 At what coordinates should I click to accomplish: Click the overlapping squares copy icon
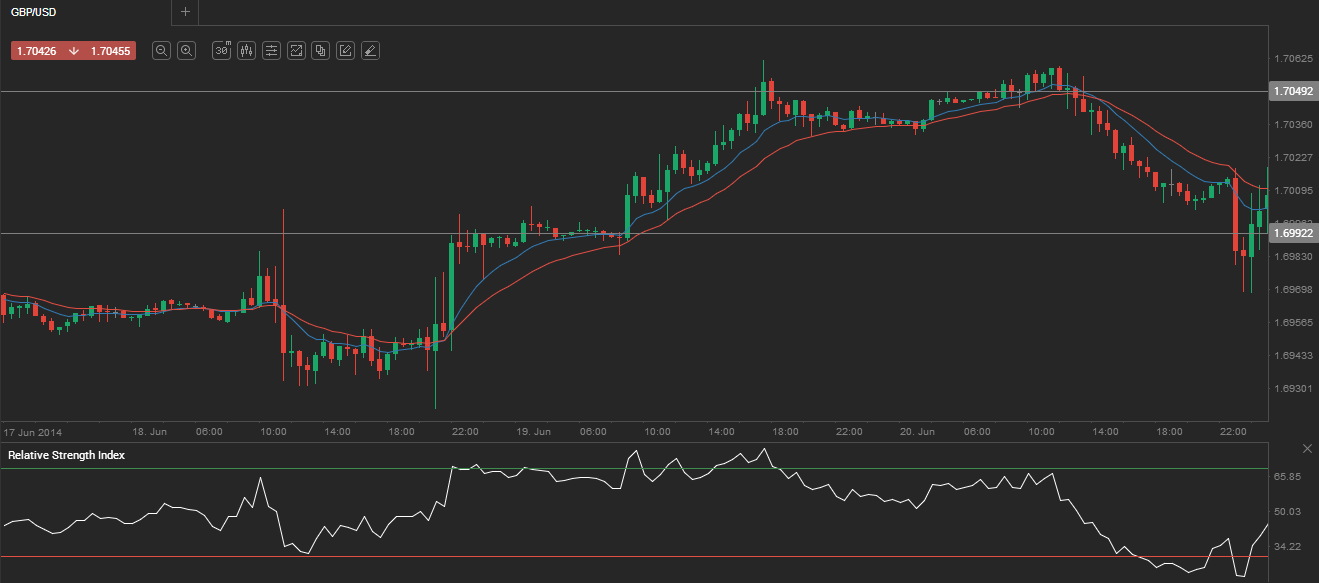coord(320,50)
